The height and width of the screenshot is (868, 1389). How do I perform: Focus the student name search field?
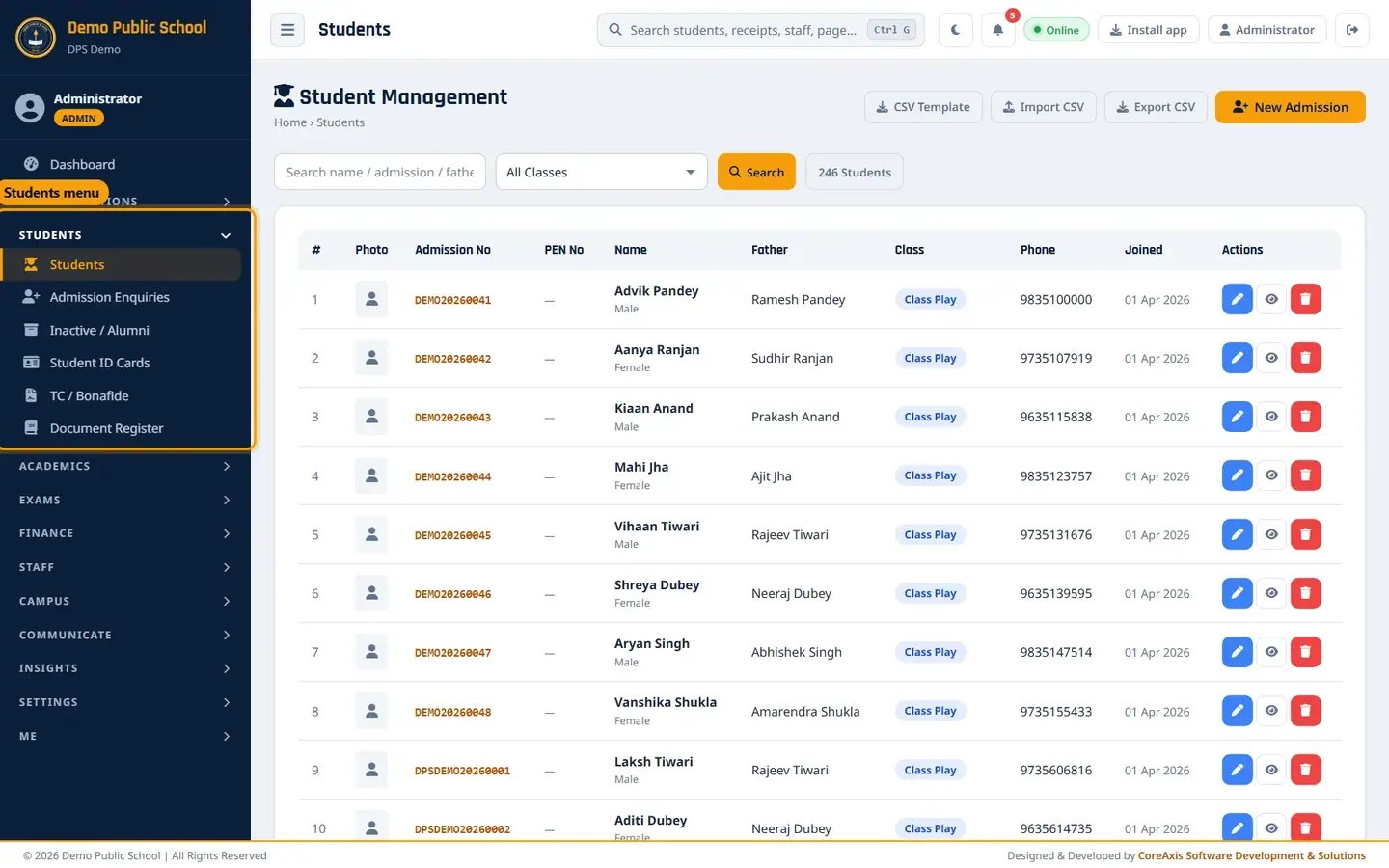click(x=380, y=172)
